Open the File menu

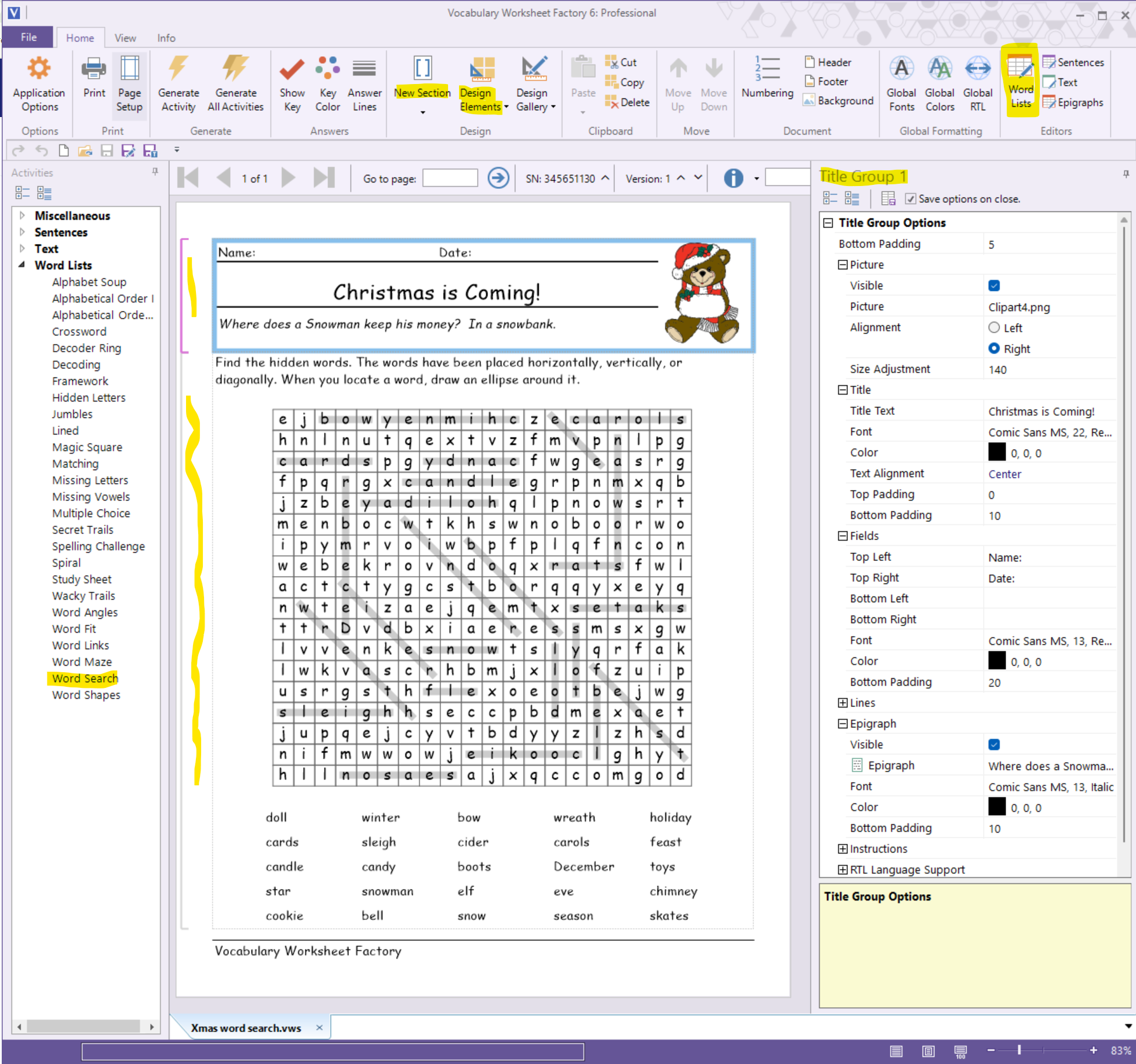pos(28,37)
